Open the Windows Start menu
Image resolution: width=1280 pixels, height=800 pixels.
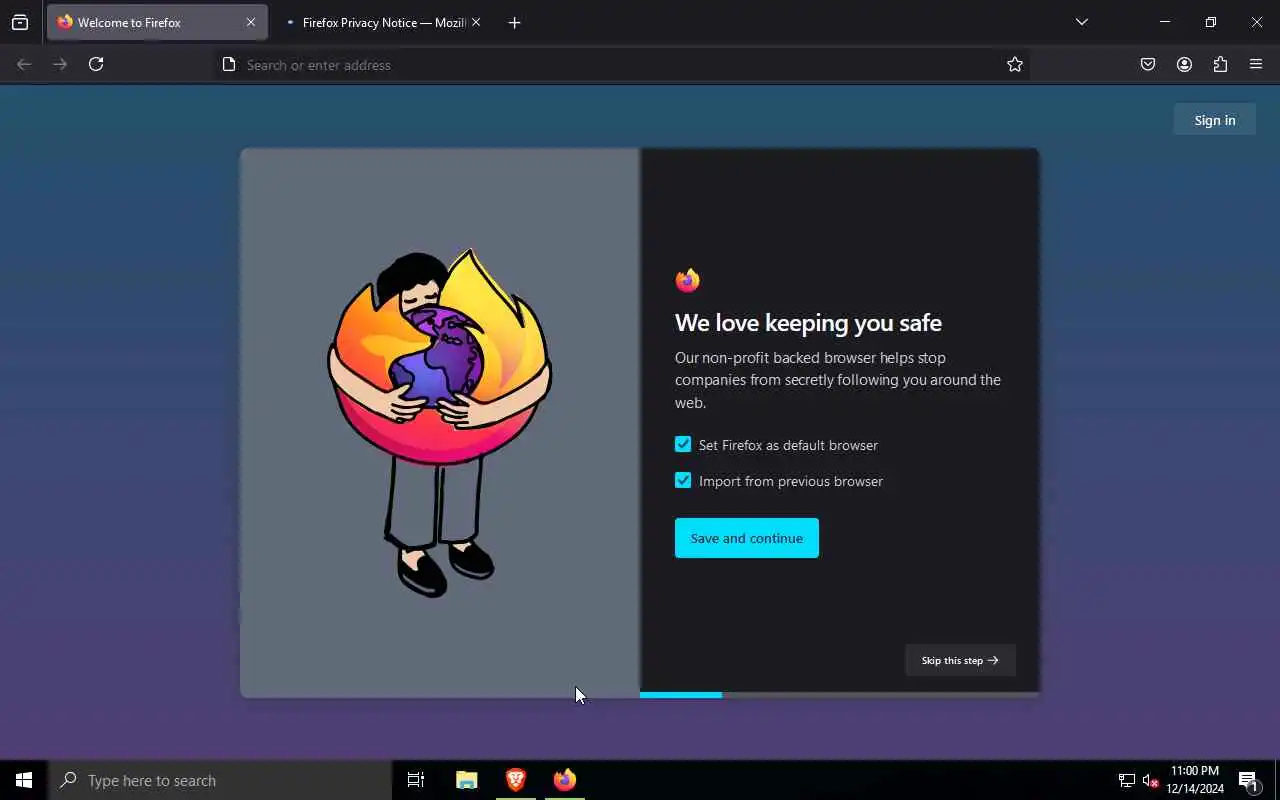pos(24,780)
